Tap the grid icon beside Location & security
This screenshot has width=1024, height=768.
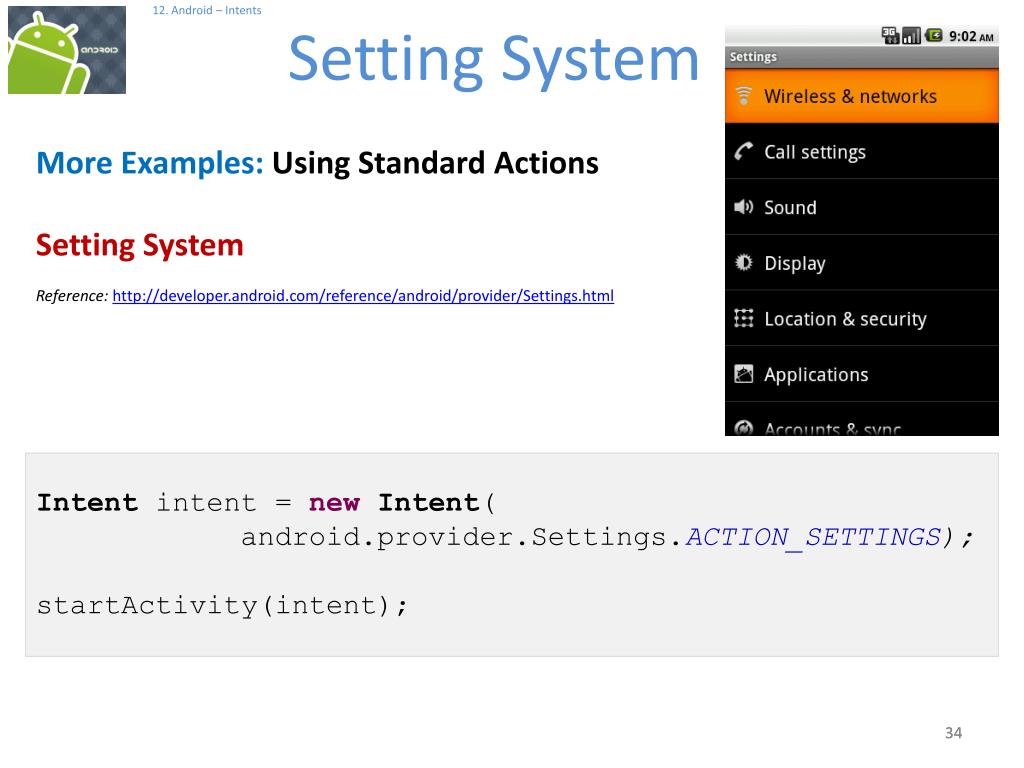click(x=743, y=318)
